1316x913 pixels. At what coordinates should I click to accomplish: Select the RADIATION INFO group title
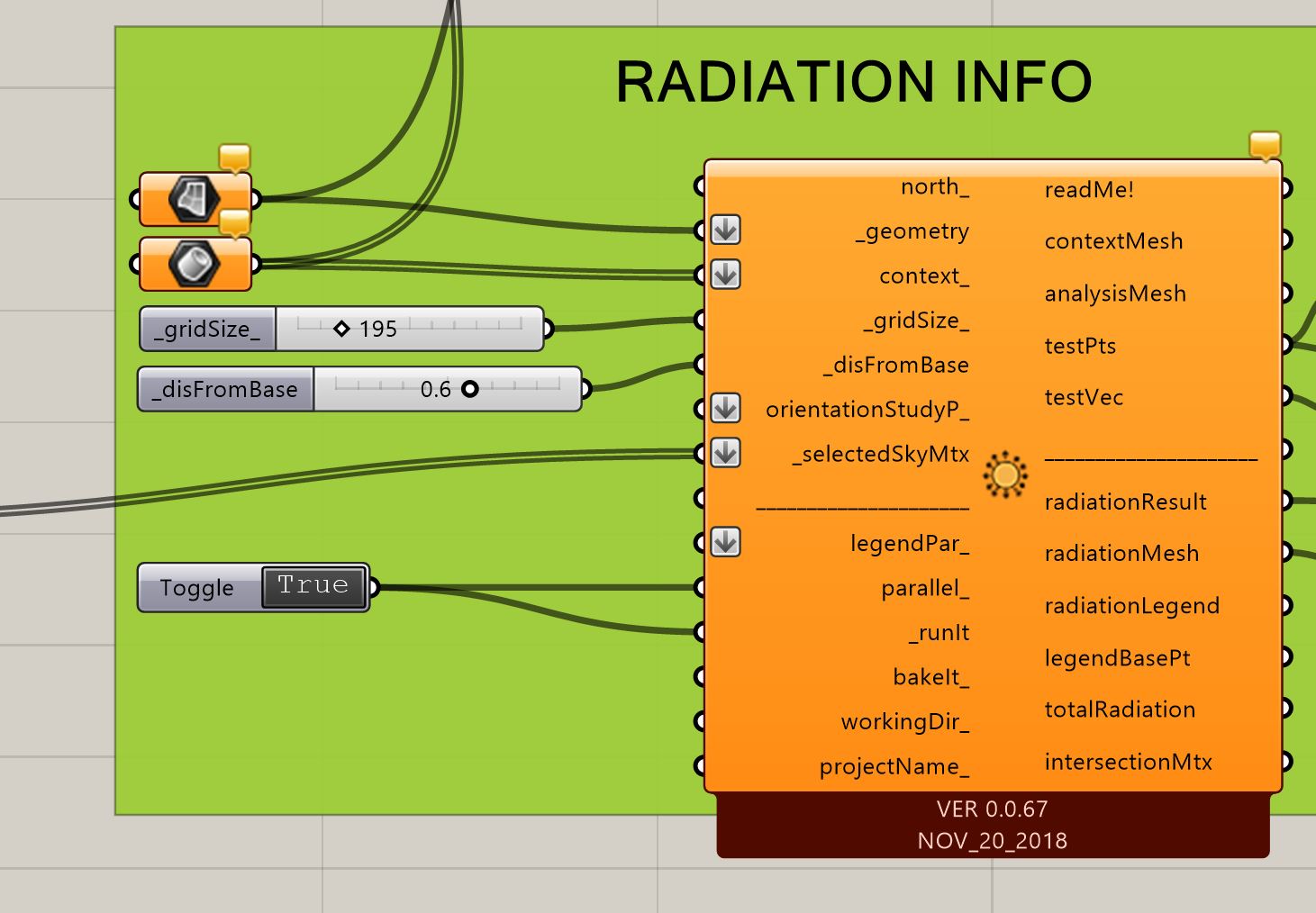[853, 82]
